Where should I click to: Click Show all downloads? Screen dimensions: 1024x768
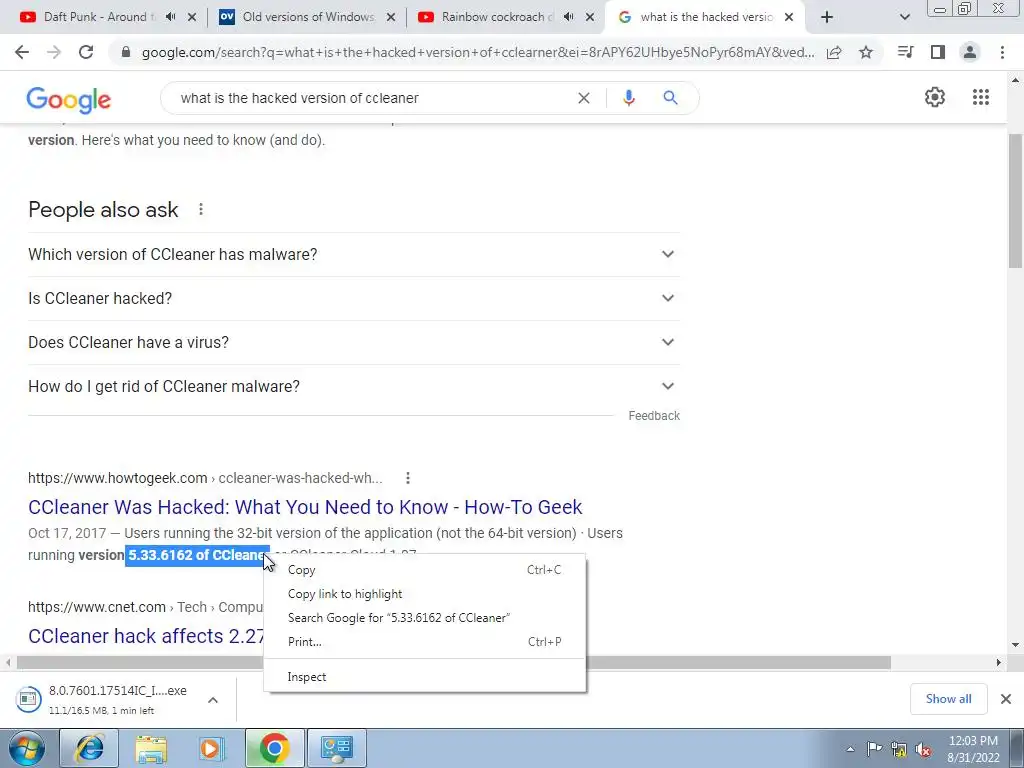pos(948,699)
